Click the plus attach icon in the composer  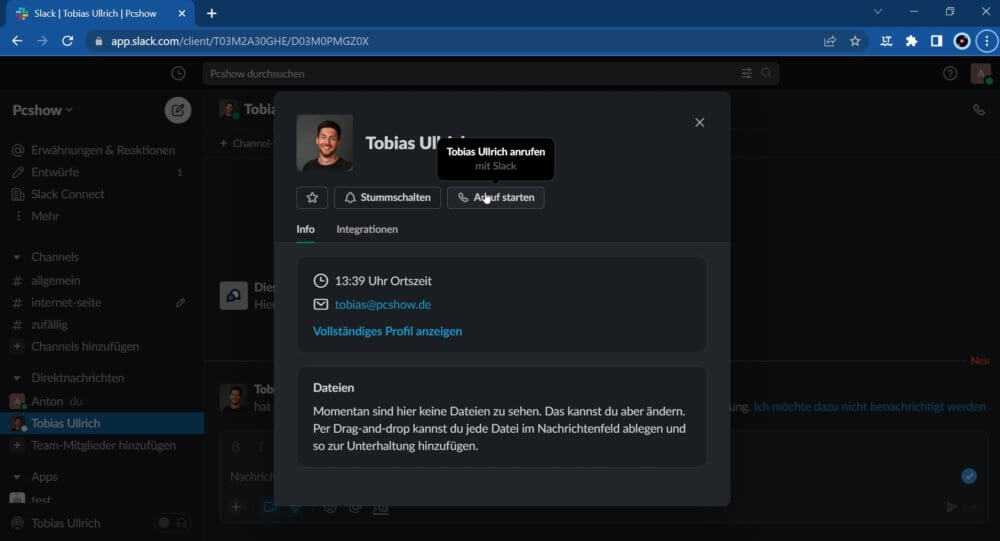pyautogui.click(x=236, y=507)
